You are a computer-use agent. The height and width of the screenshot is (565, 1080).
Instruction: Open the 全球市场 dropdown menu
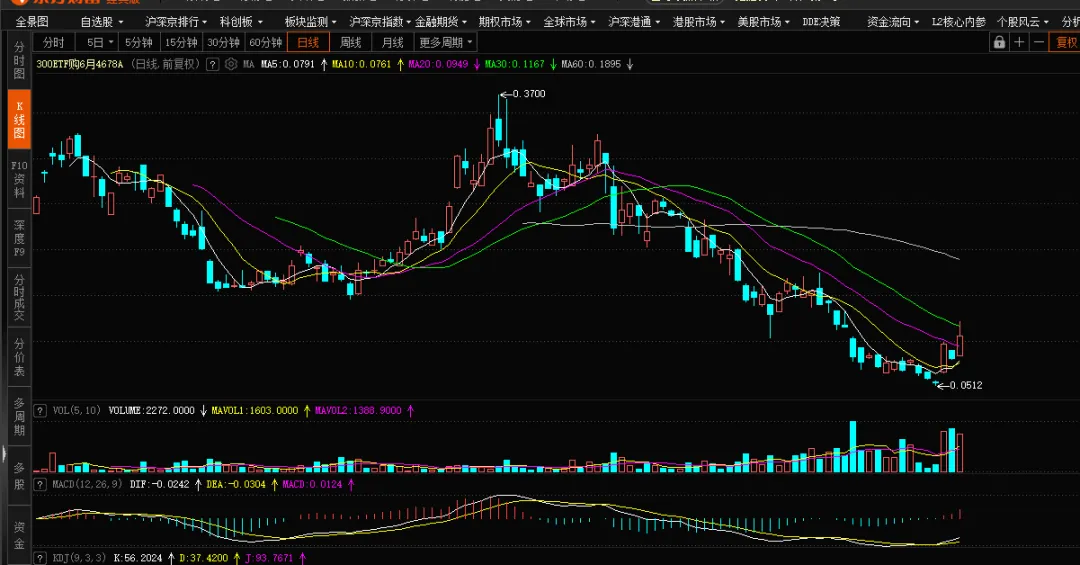[570, 22]
